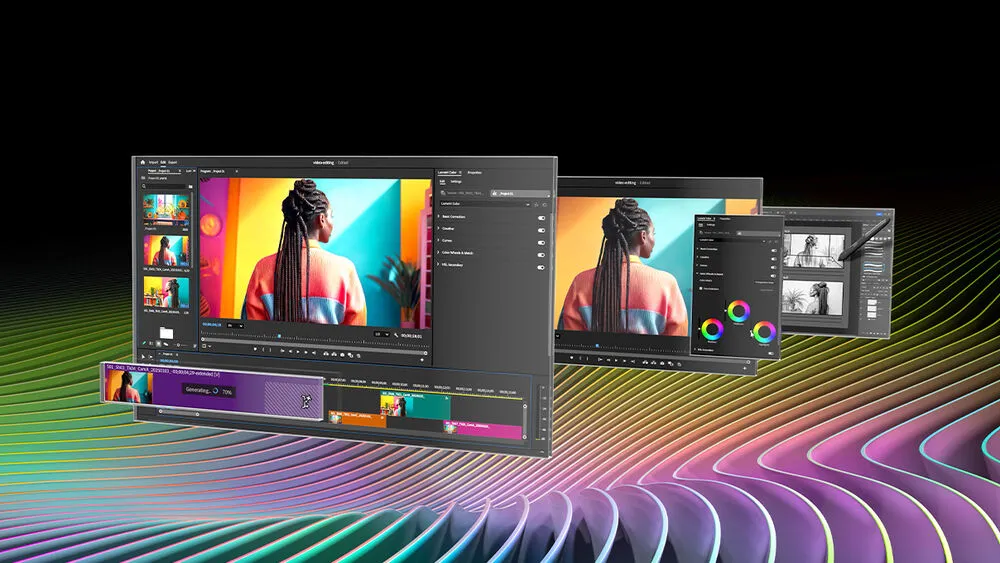Select the Selection arrow tool beside timeline
The width and height of the screenshot is (1000, 563).
point(143,356)
